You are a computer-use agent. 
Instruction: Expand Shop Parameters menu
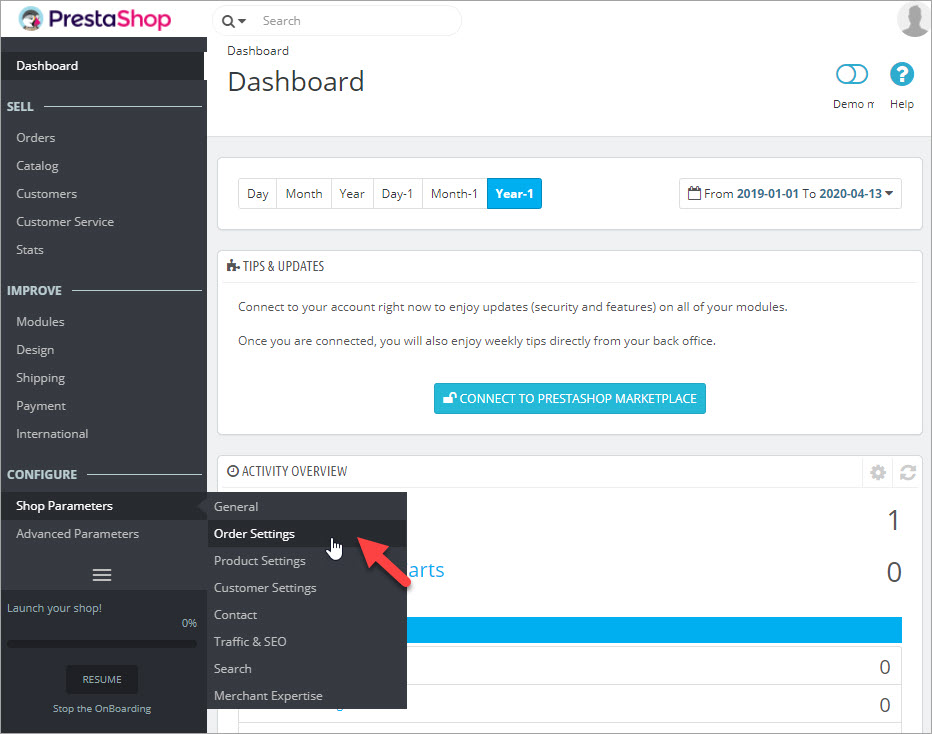pos(103,506)
